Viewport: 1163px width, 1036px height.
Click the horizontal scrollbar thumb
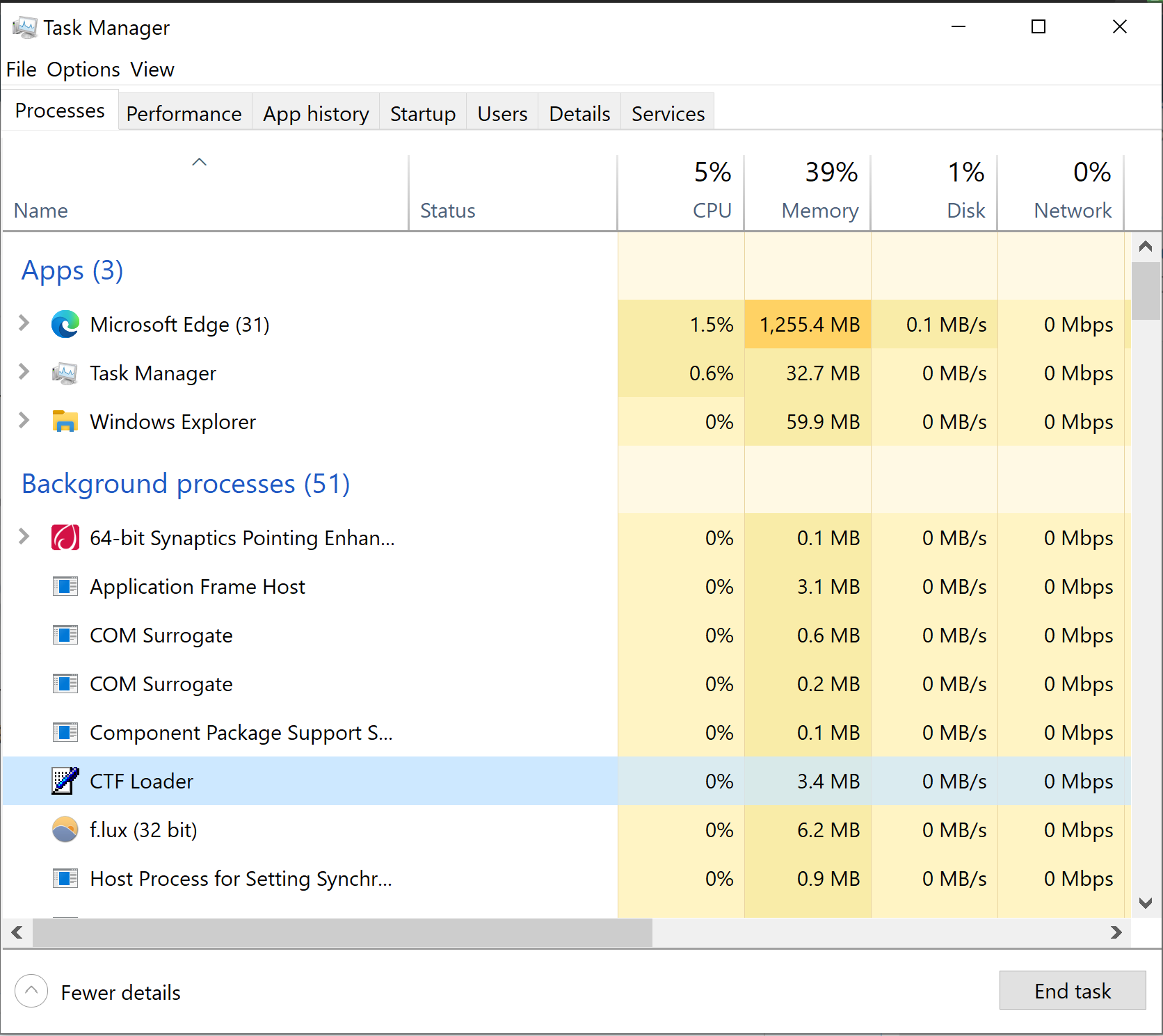pos(342,932)
